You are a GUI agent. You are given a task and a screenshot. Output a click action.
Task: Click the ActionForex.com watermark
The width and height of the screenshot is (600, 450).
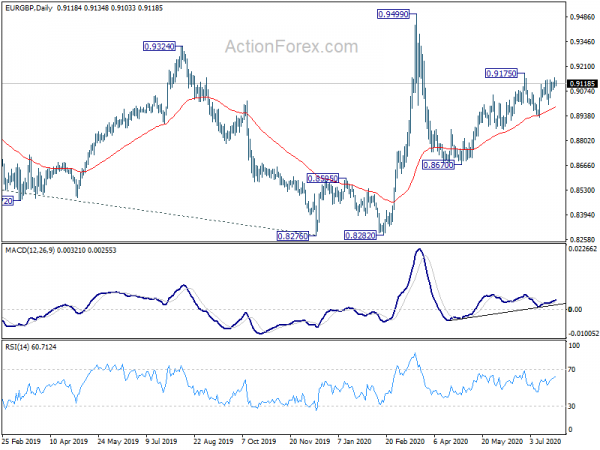[x=292, y=47]
